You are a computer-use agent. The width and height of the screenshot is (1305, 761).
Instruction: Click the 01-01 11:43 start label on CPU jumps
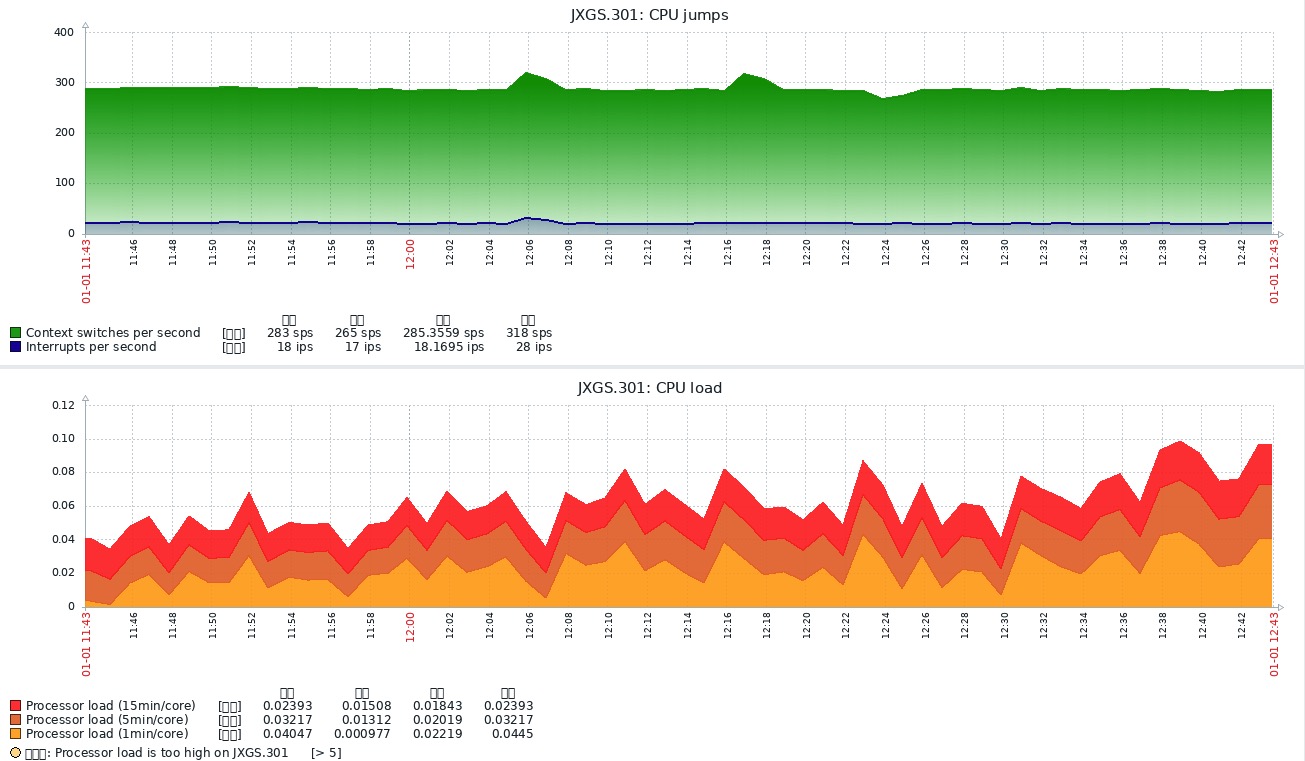87,270
